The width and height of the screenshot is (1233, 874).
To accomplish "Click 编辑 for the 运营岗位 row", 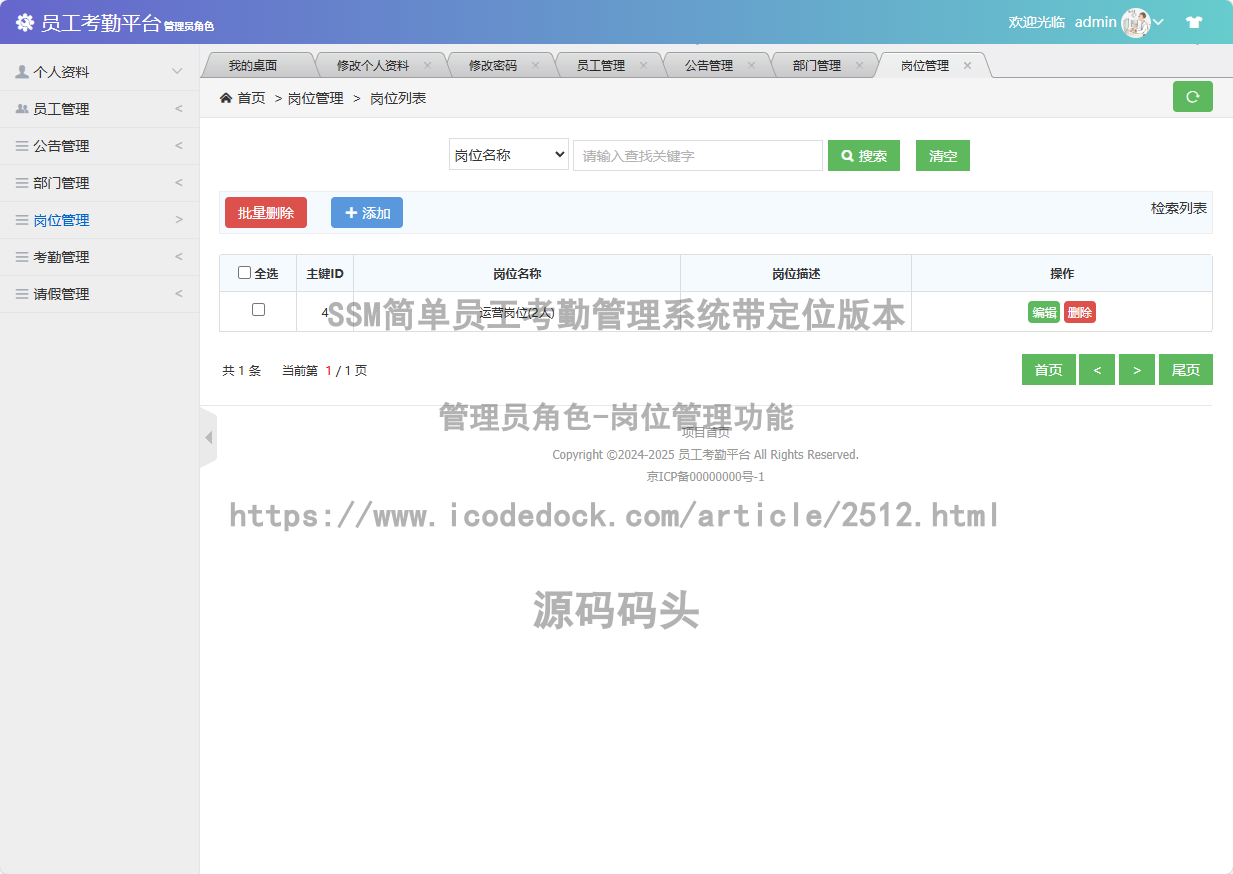I will 1044,312.
